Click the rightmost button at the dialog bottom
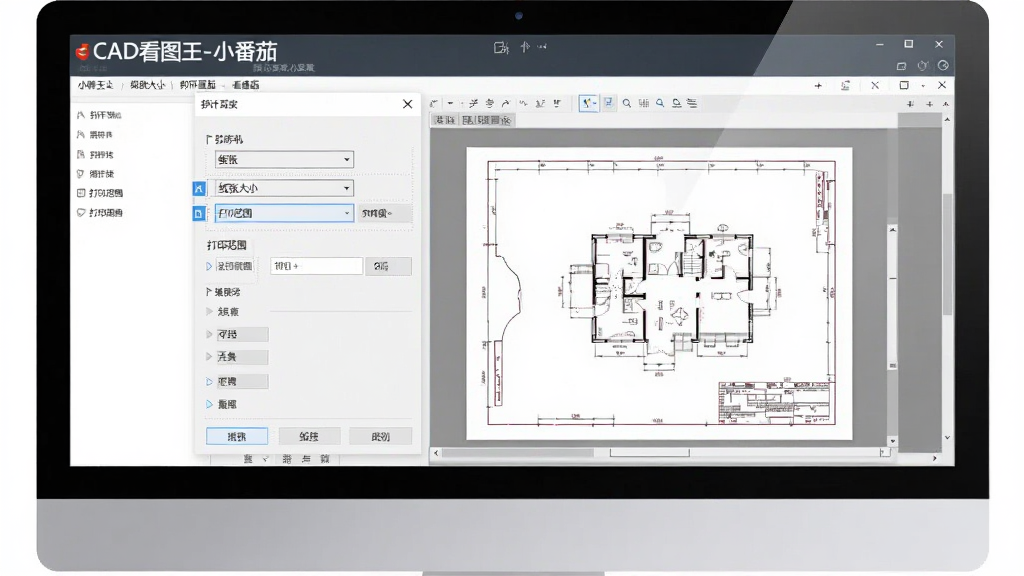The height and width of the screenshot is (576, 1024). 381,436
